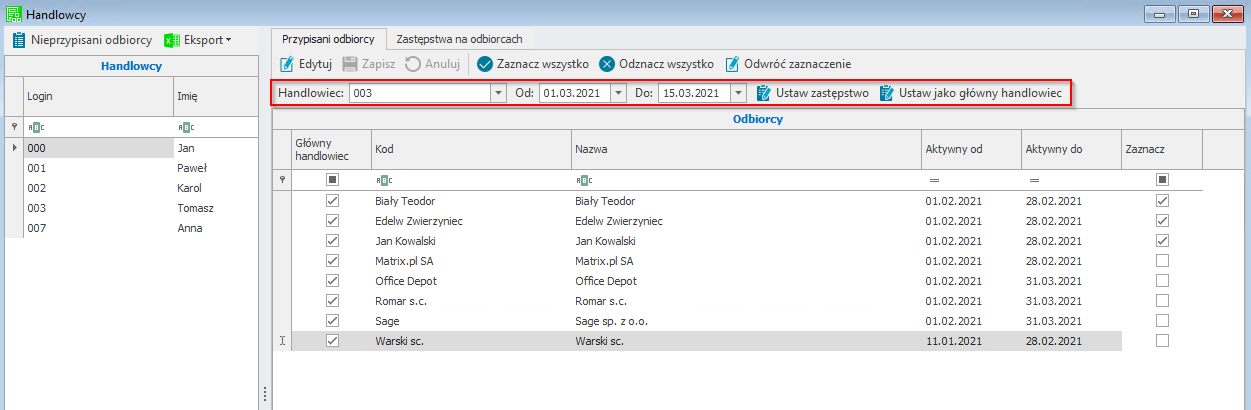Click Ustaw jako głównego handlowca icon

click(886, 93)
